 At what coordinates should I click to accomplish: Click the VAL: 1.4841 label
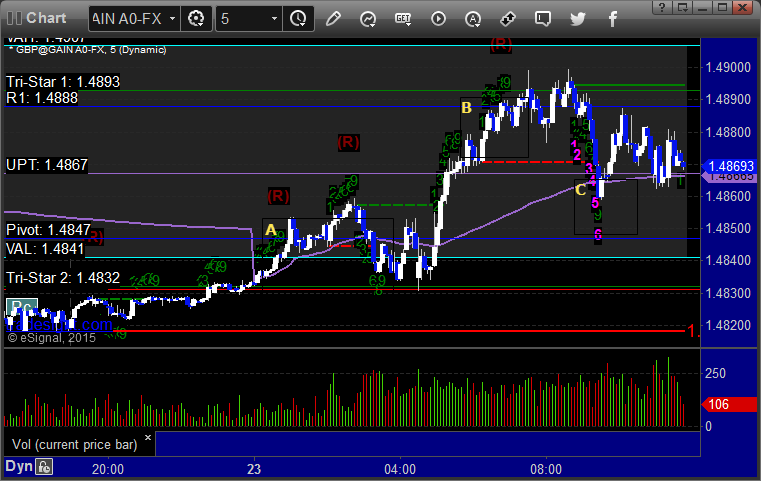coord(45,249)
